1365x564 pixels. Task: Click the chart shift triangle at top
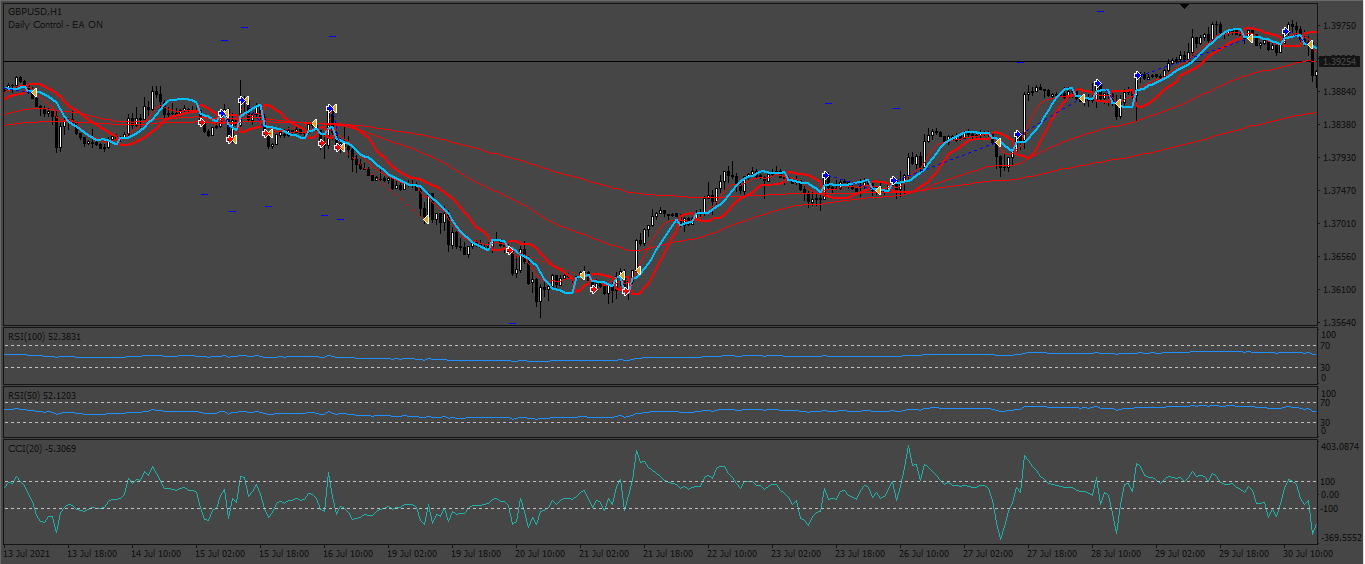click(x=1185, y=7)
